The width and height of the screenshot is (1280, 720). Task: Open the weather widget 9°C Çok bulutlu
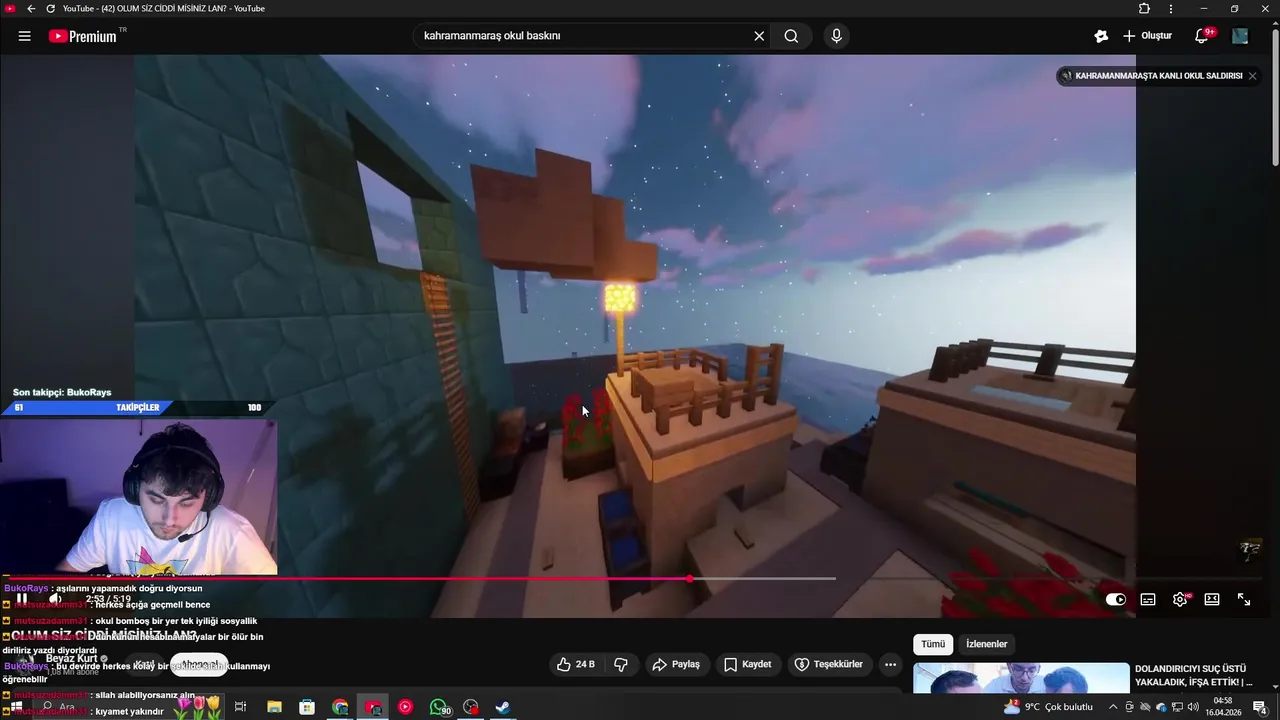coord(1048,707)
